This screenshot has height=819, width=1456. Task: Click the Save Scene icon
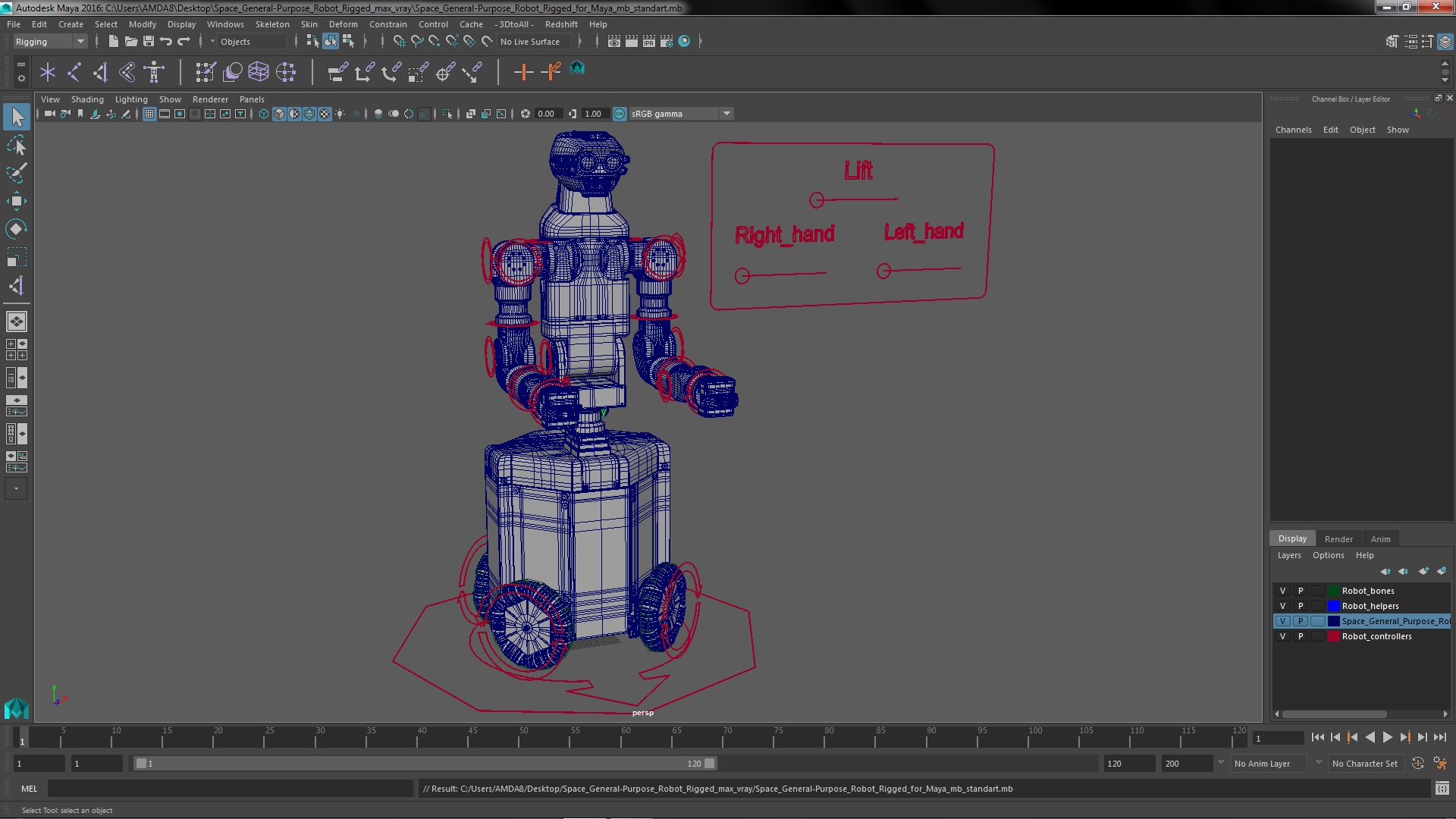tap(149, 41)
